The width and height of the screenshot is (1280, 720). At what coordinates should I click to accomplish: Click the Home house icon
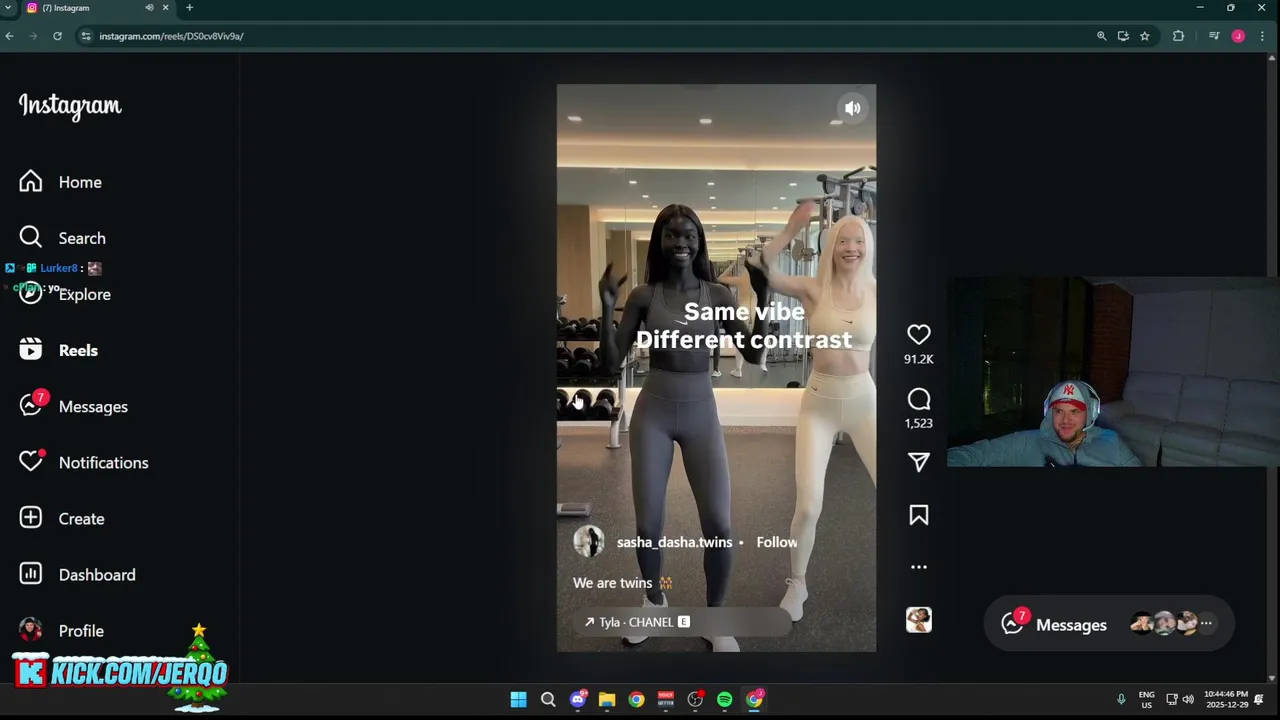[31, 181]
